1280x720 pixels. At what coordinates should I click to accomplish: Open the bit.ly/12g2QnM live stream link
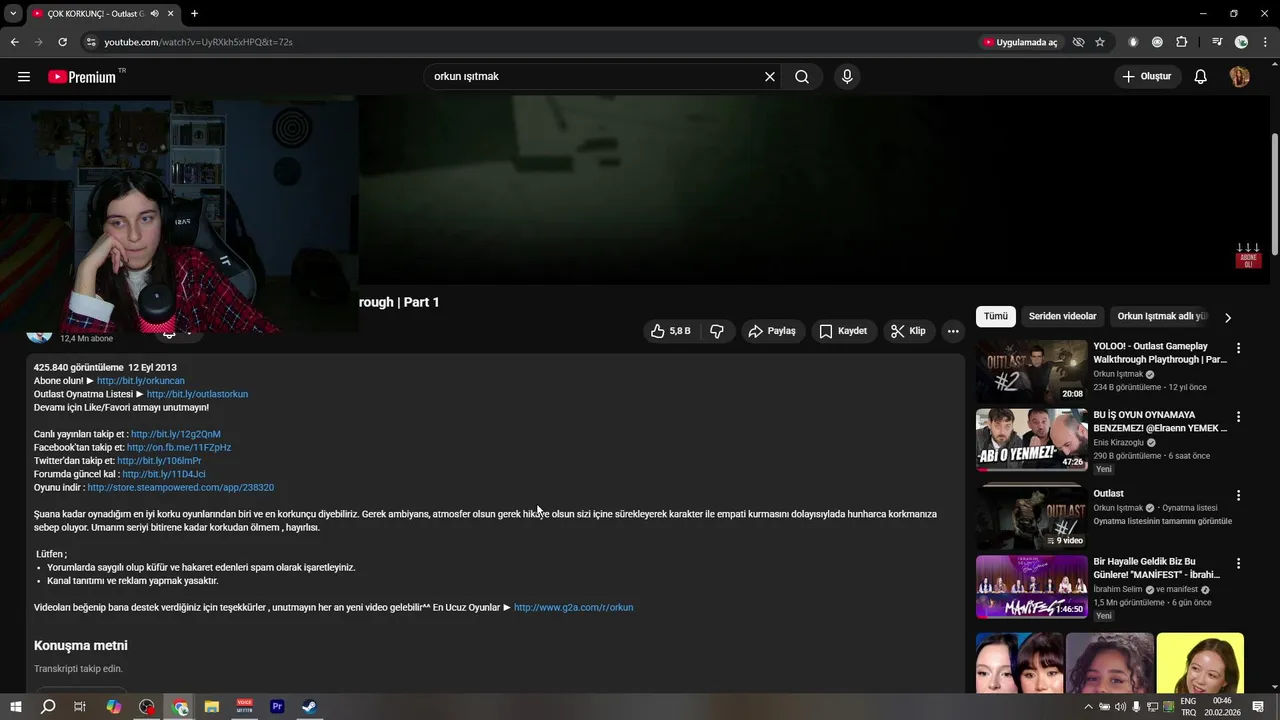pos(176,434)
